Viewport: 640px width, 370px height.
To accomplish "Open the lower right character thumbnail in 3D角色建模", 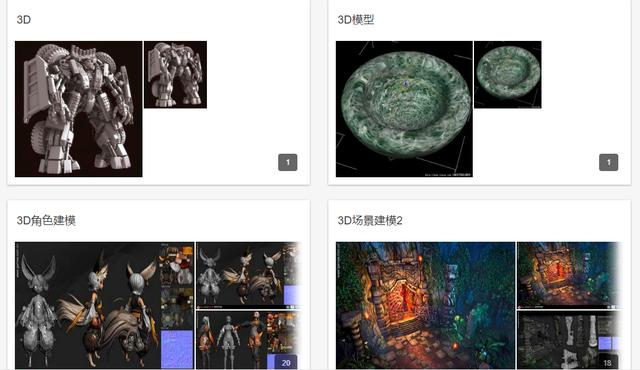I will (249, 340).
